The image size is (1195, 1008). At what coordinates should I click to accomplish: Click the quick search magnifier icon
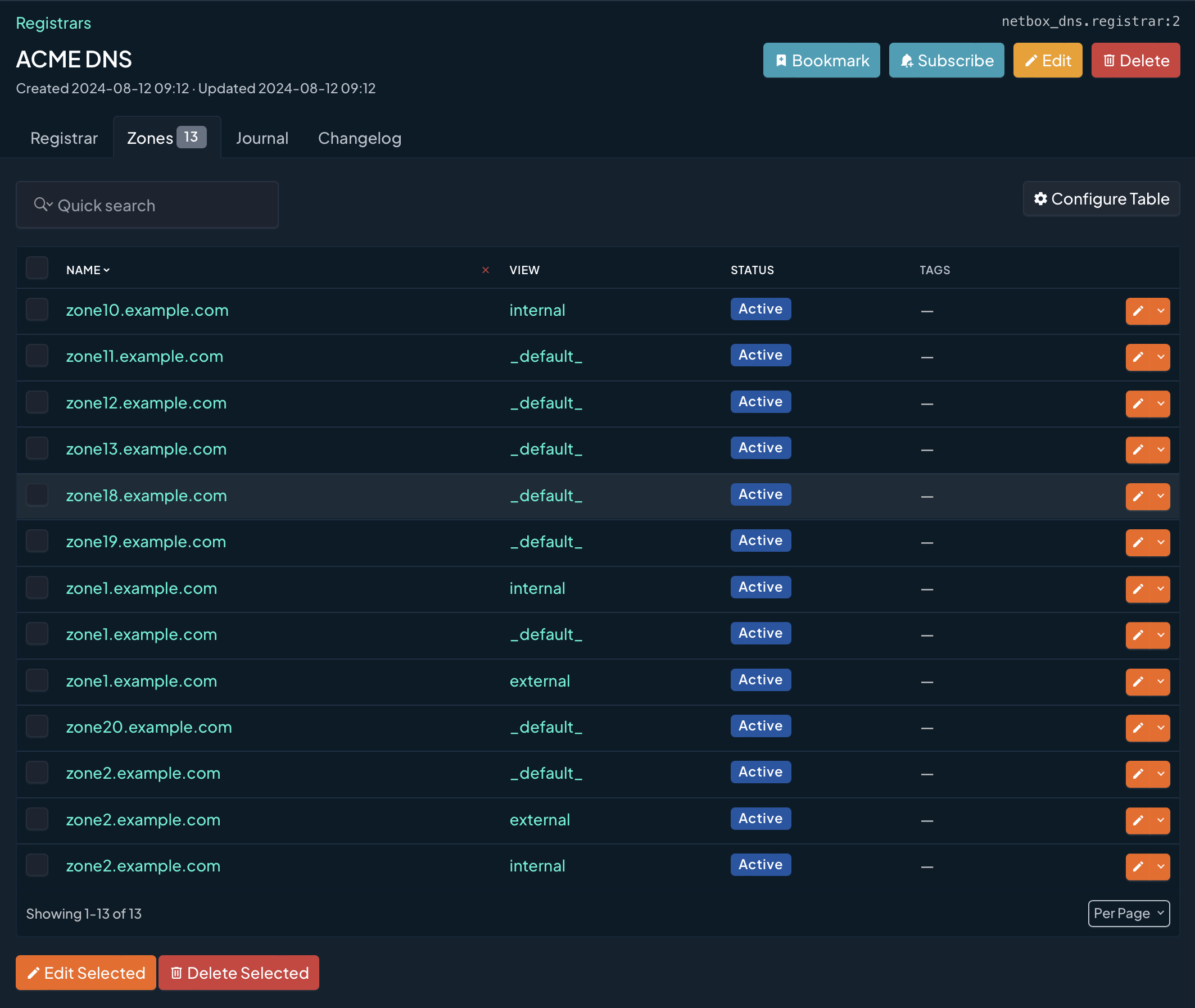43,205
